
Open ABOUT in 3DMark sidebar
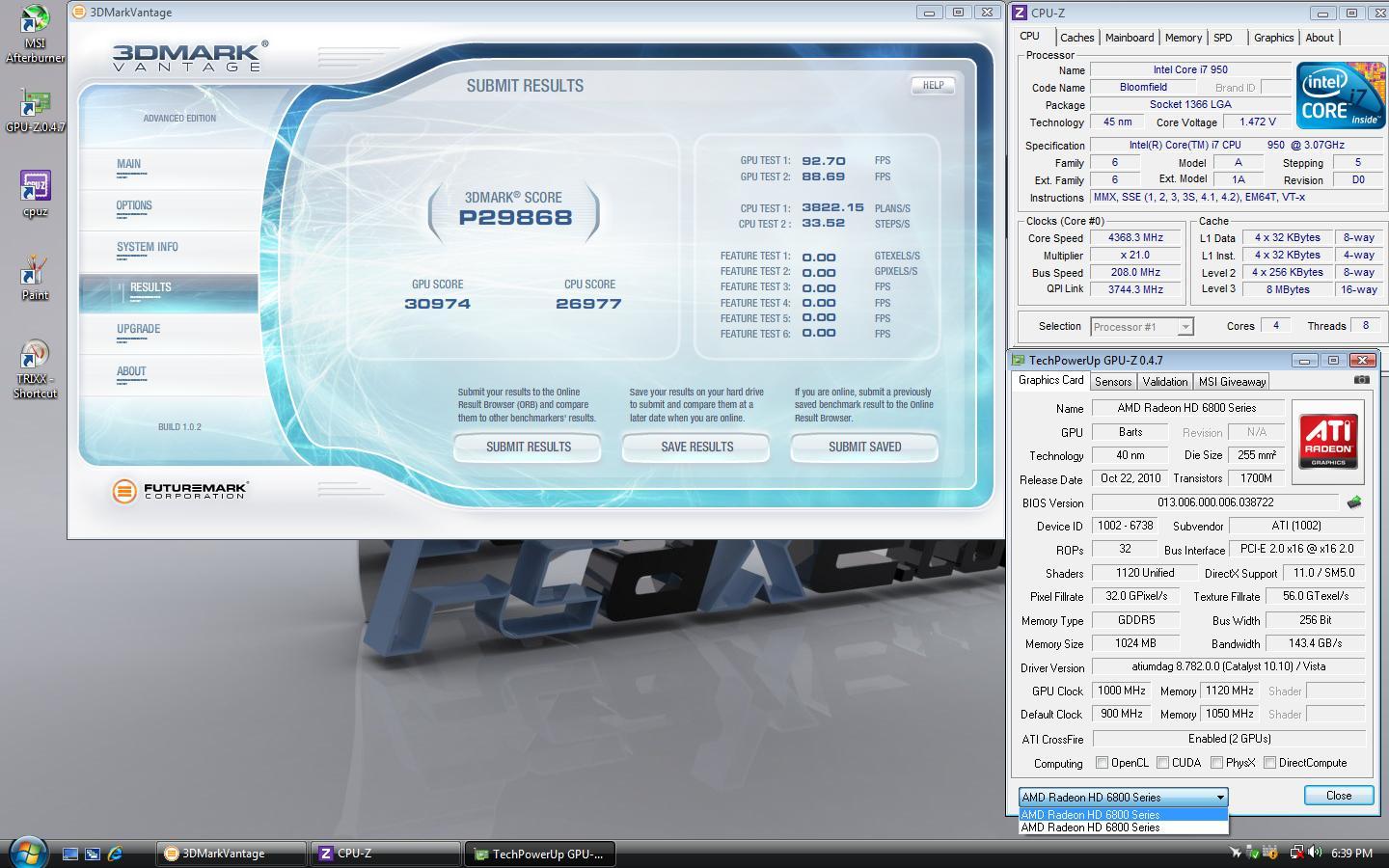click(x=131, y=371)
